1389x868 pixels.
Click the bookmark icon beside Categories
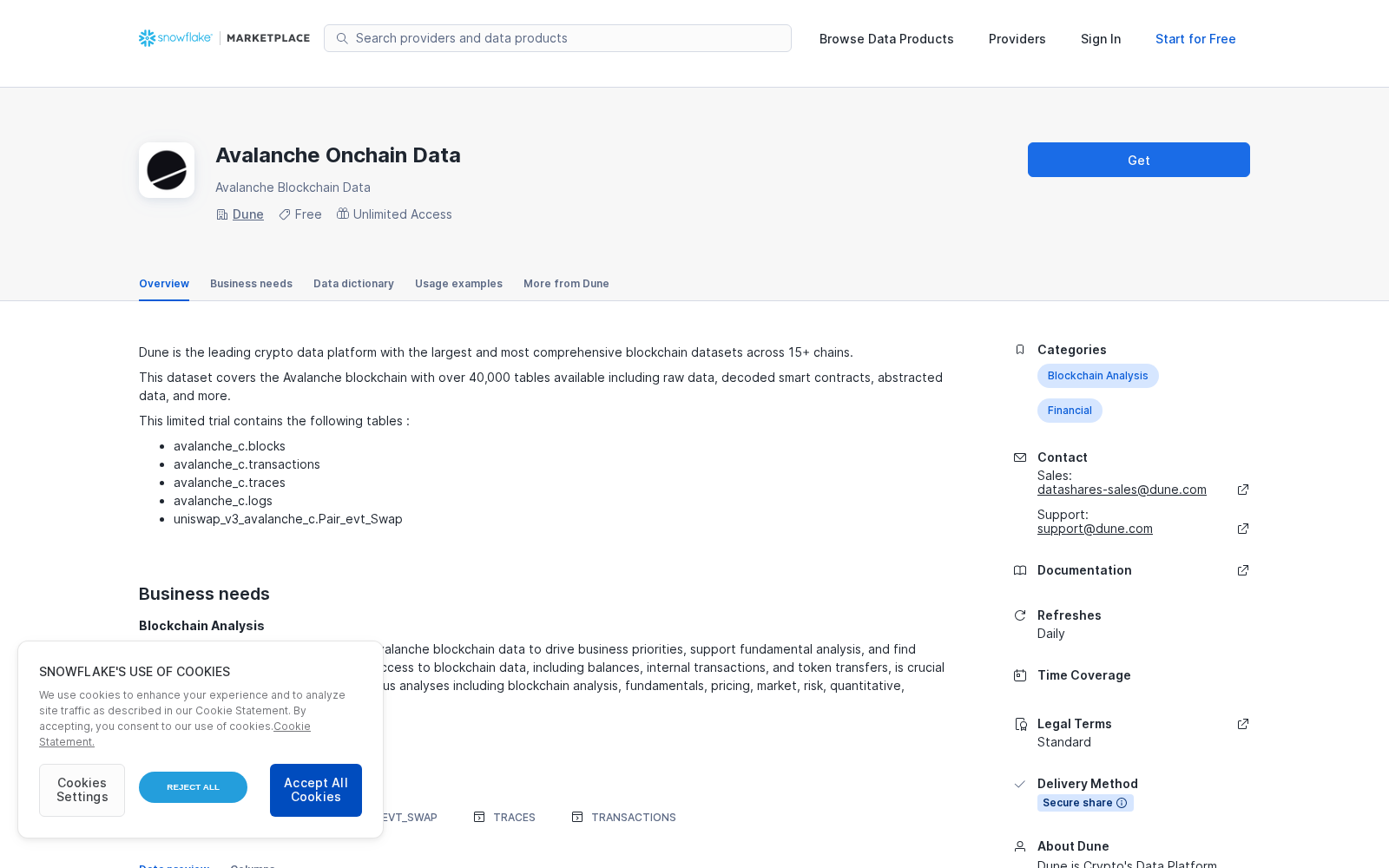click(1020, 350)
